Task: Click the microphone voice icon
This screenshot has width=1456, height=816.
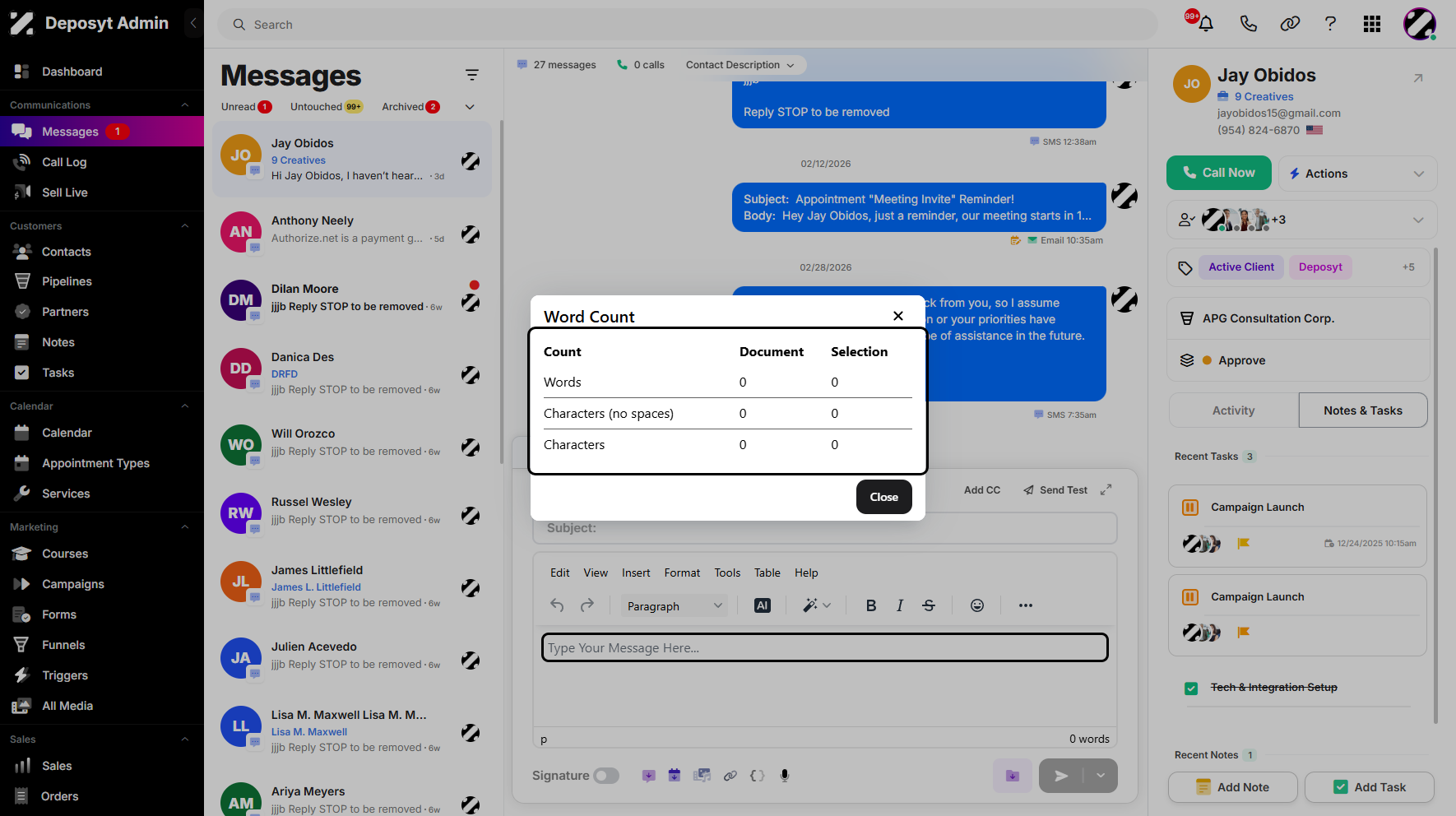Action: pyautogui.click(x=785, y=775)
